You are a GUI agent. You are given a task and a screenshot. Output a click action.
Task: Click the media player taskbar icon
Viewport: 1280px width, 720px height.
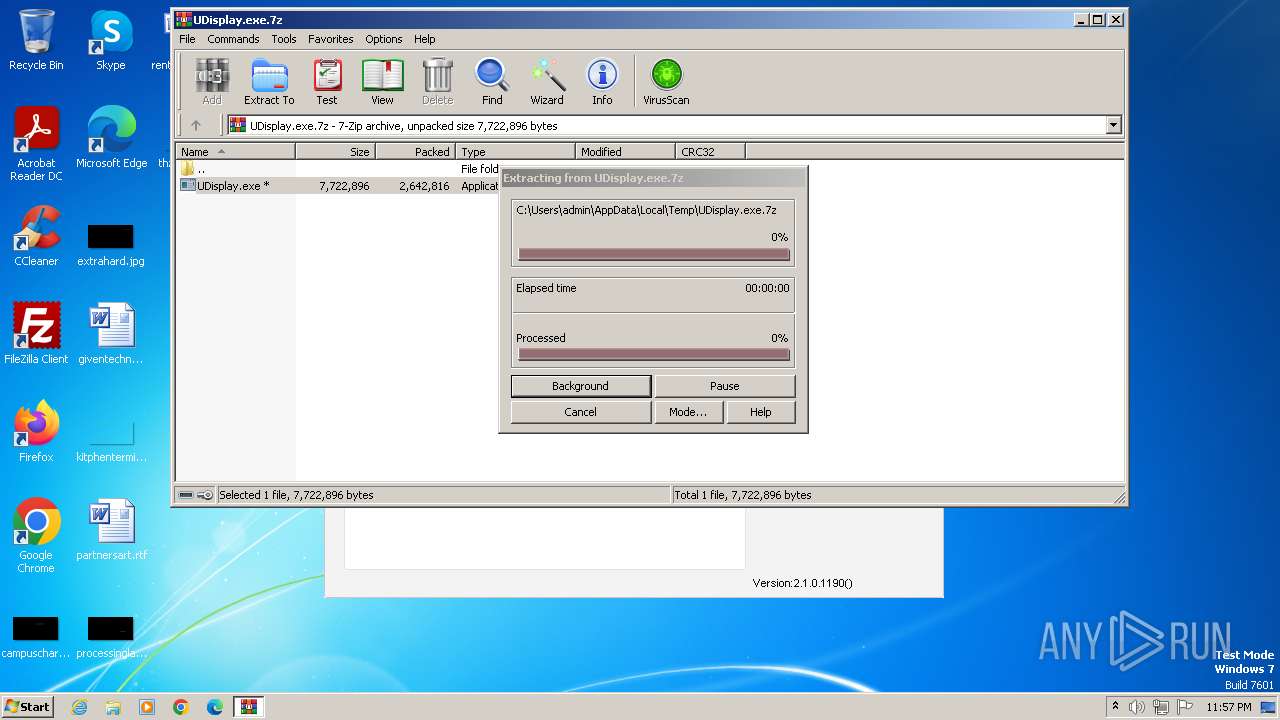click(147, 707)
